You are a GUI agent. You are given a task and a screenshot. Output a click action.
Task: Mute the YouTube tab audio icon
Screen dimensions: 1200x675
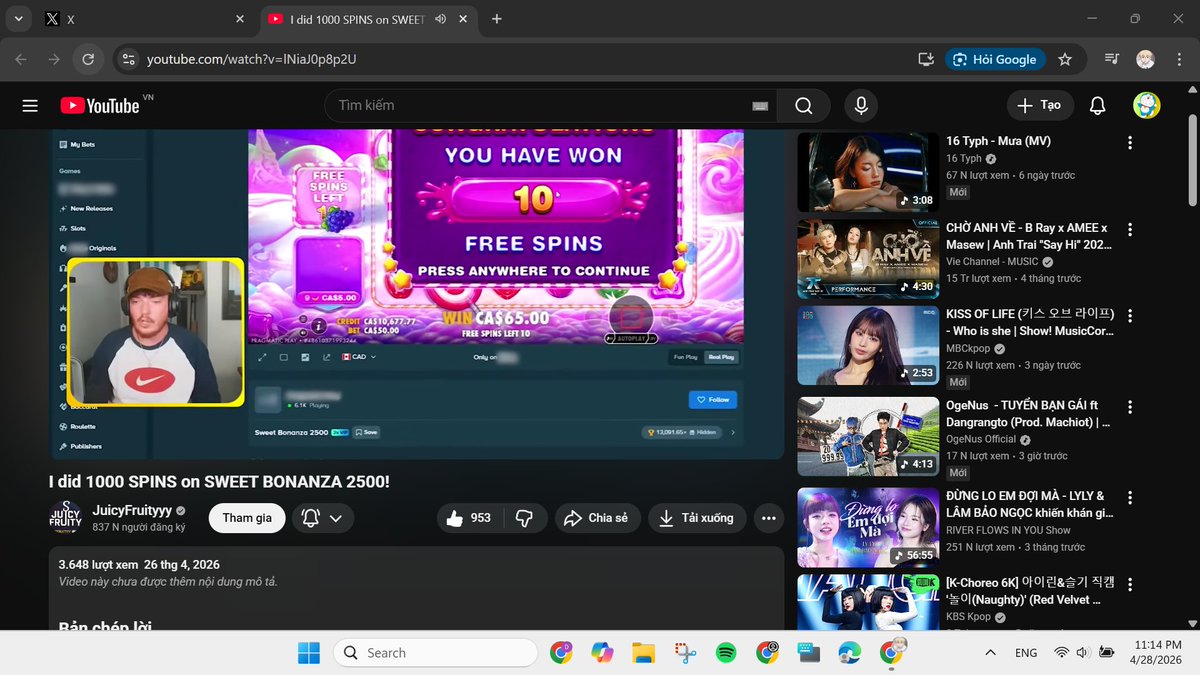[x=440, y=19]
